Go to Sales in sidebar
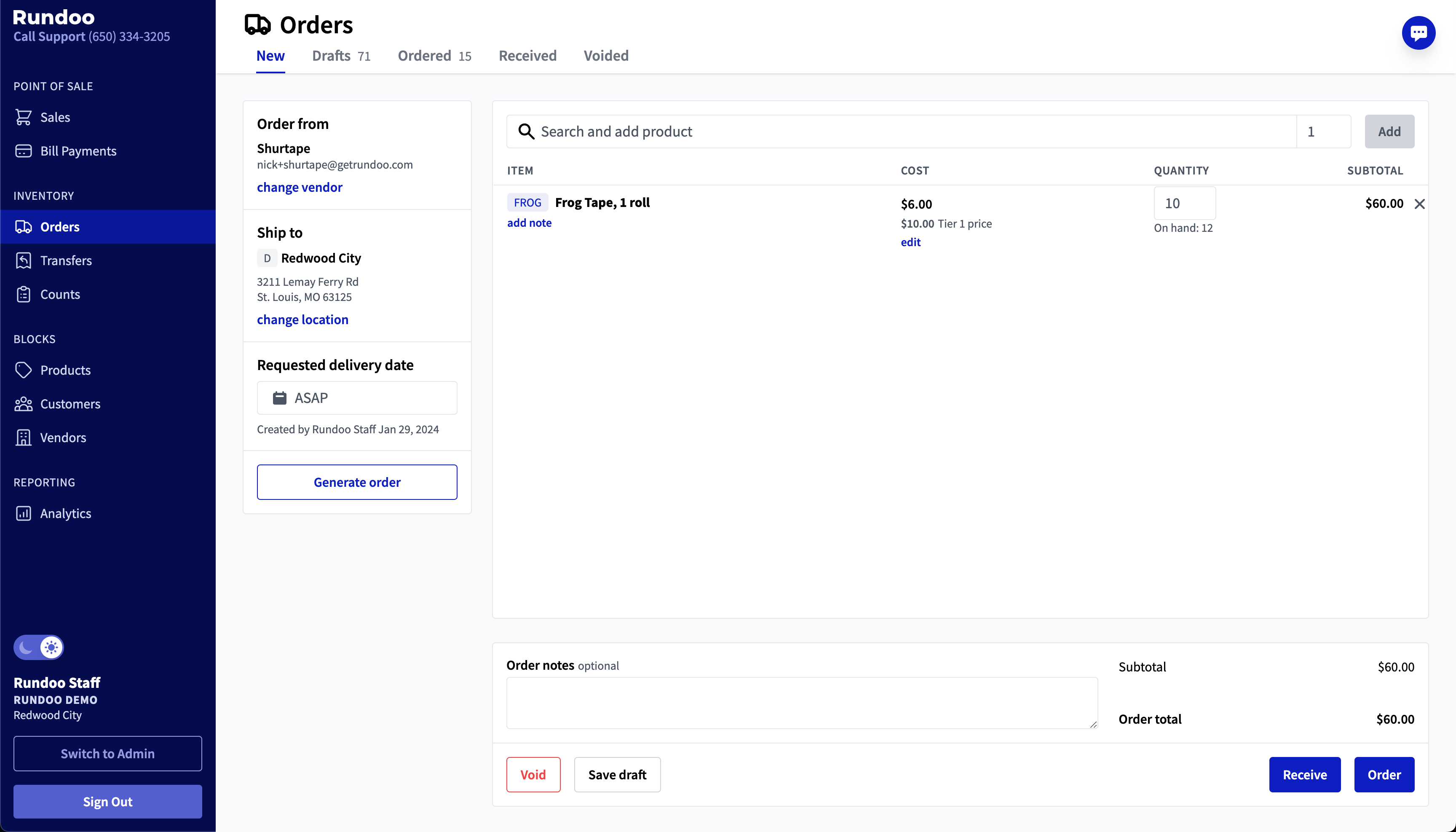The height and width of the screenshot is (832, 1456). pos(108,117)
